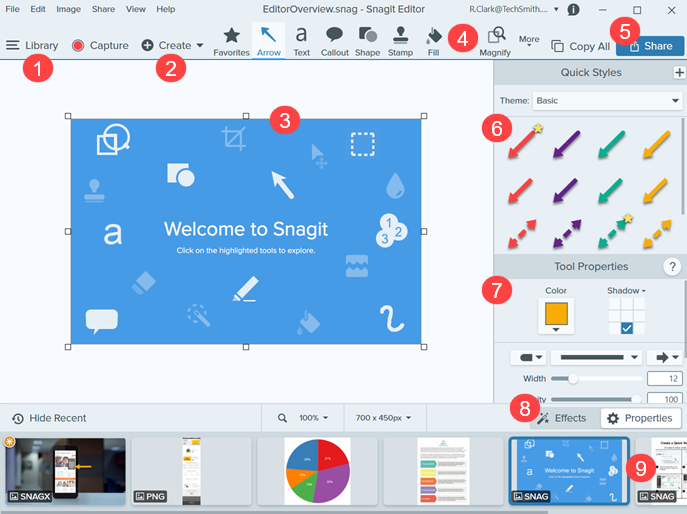Choose the Text tool
This screenshot has height=514, width=687.
click(301, 42)
